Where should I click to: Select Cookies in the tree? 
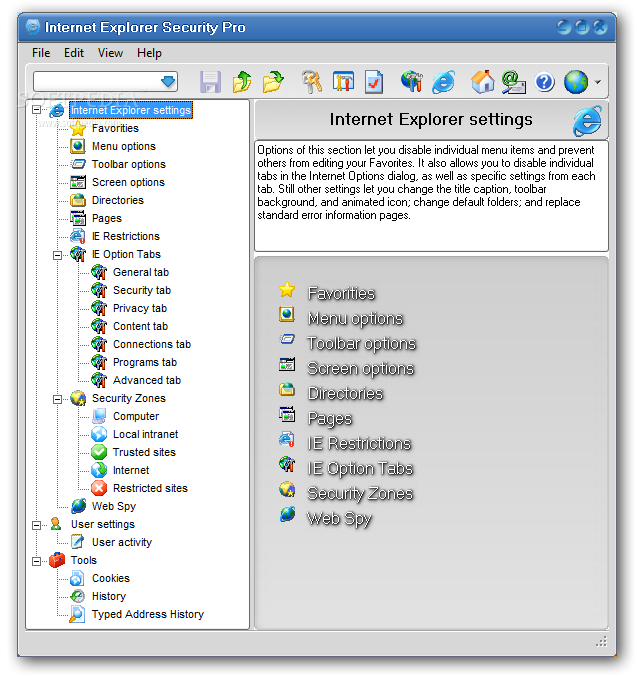click(x=111, y=579)
